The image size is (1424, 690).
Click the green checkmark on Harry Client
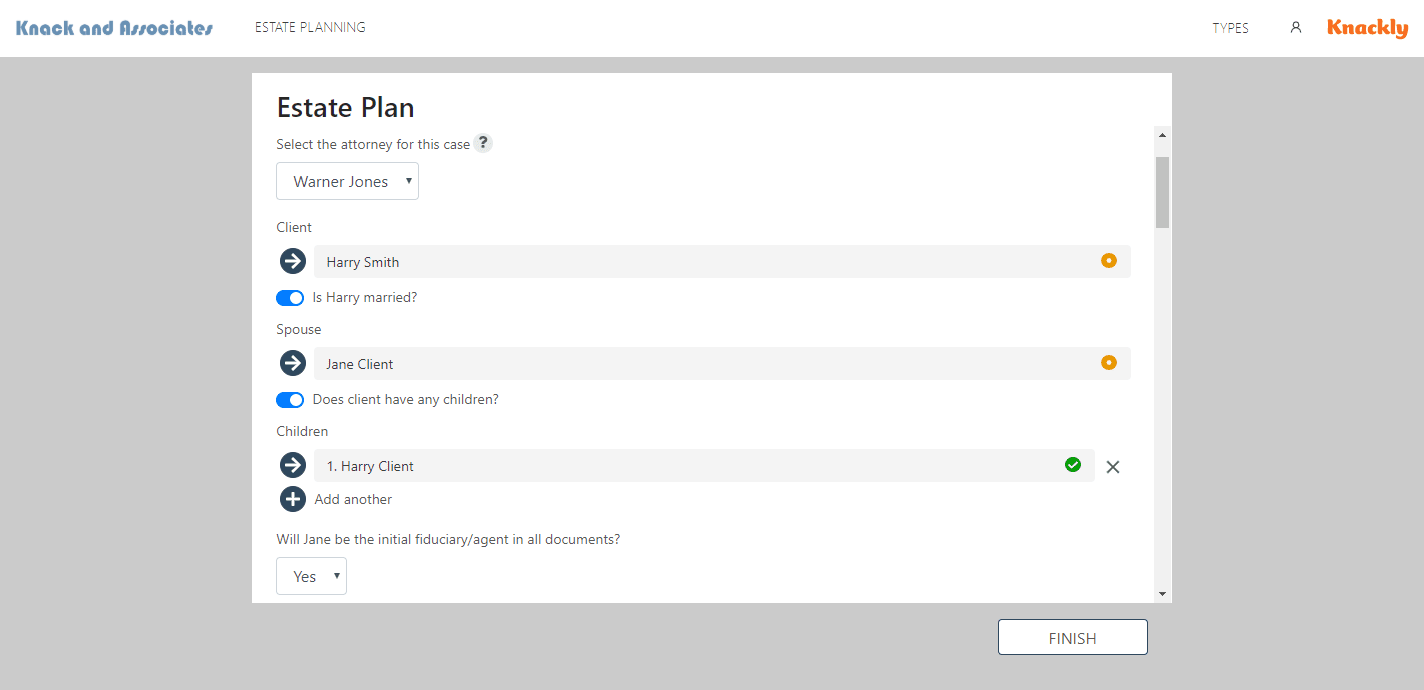pyautogui.click(x=1073, y=465)
